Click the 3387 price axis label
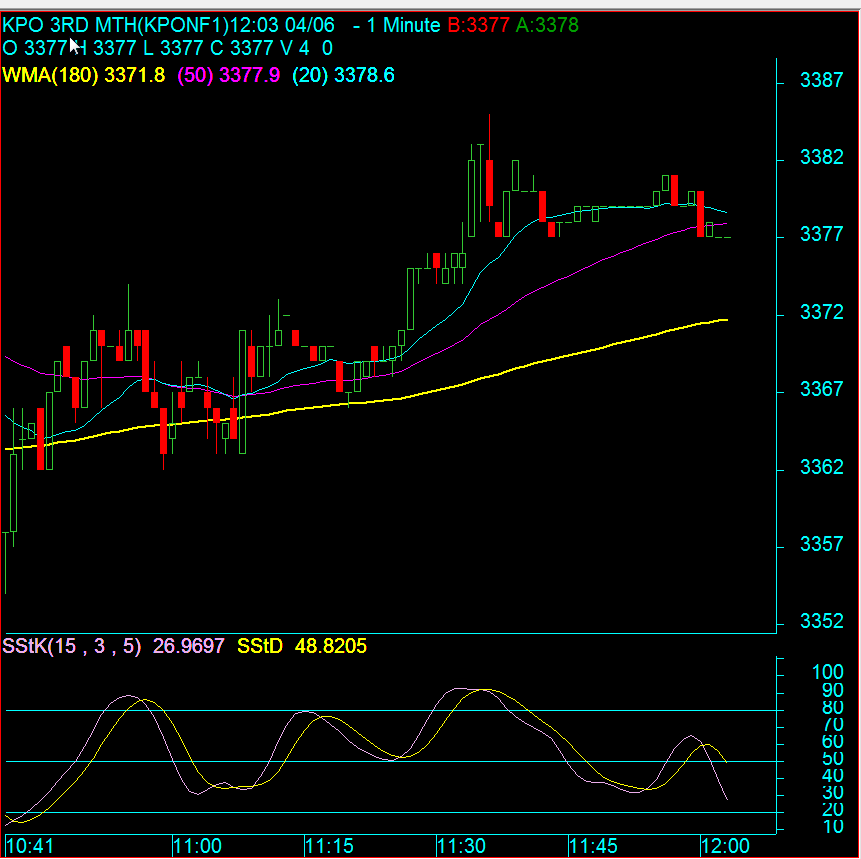Viewport: 861px width, 859px height. click(x=821, y=80)
